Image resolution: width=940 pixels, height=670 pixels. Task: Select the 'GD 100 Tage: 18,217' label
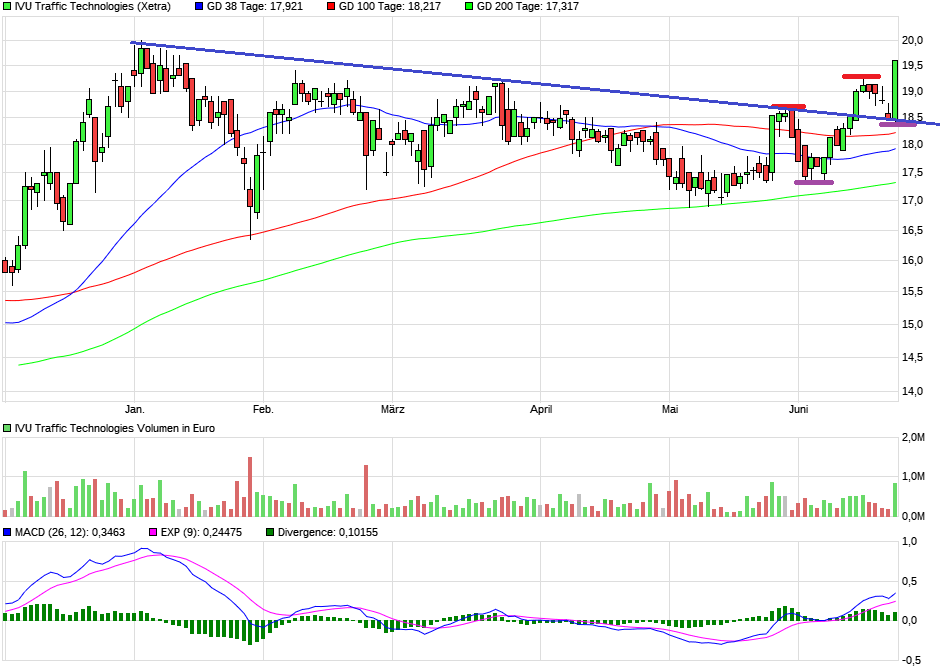pos(390,7)
